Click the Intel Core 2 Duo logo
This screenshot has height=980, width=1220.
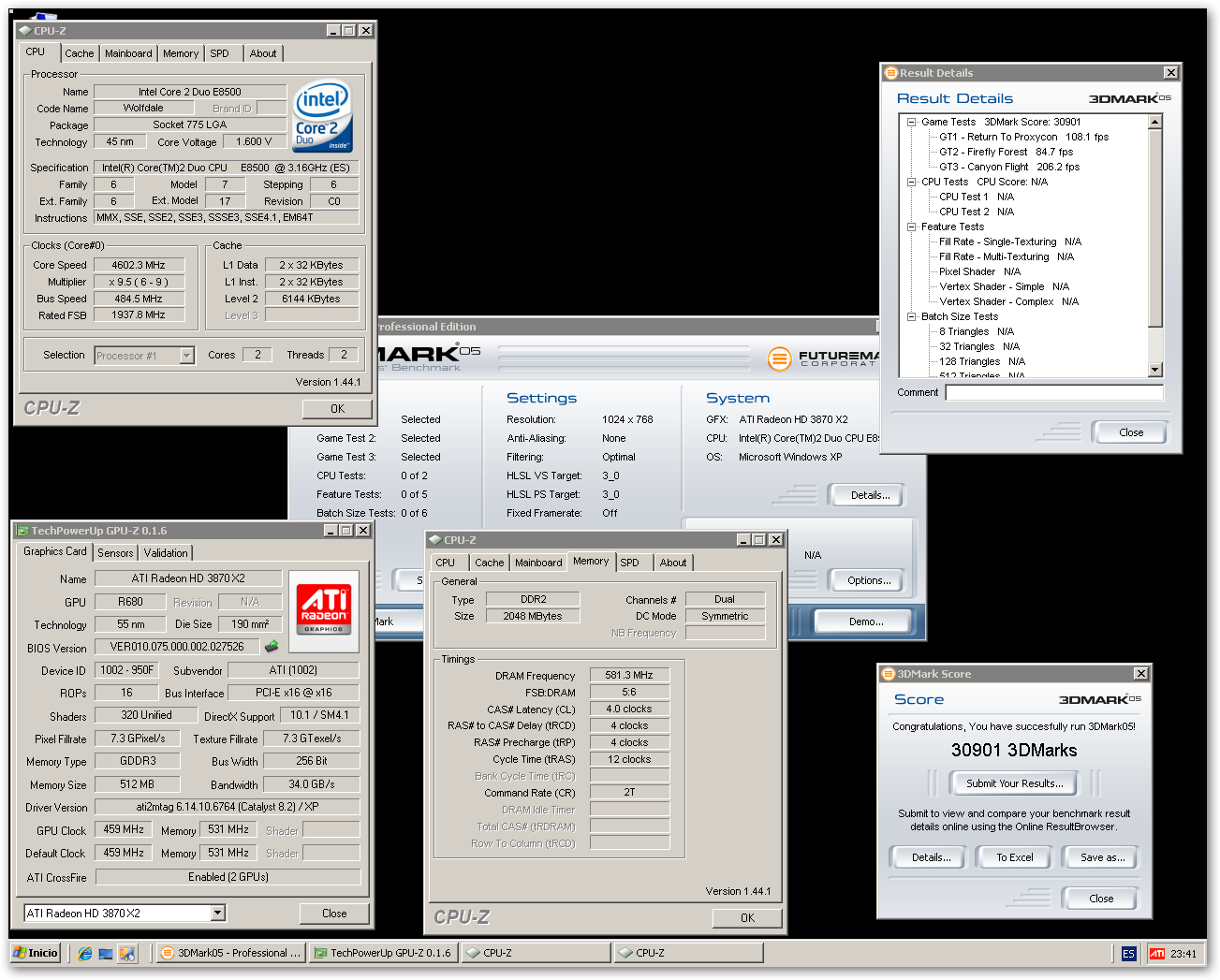click(x=322, y=116)
